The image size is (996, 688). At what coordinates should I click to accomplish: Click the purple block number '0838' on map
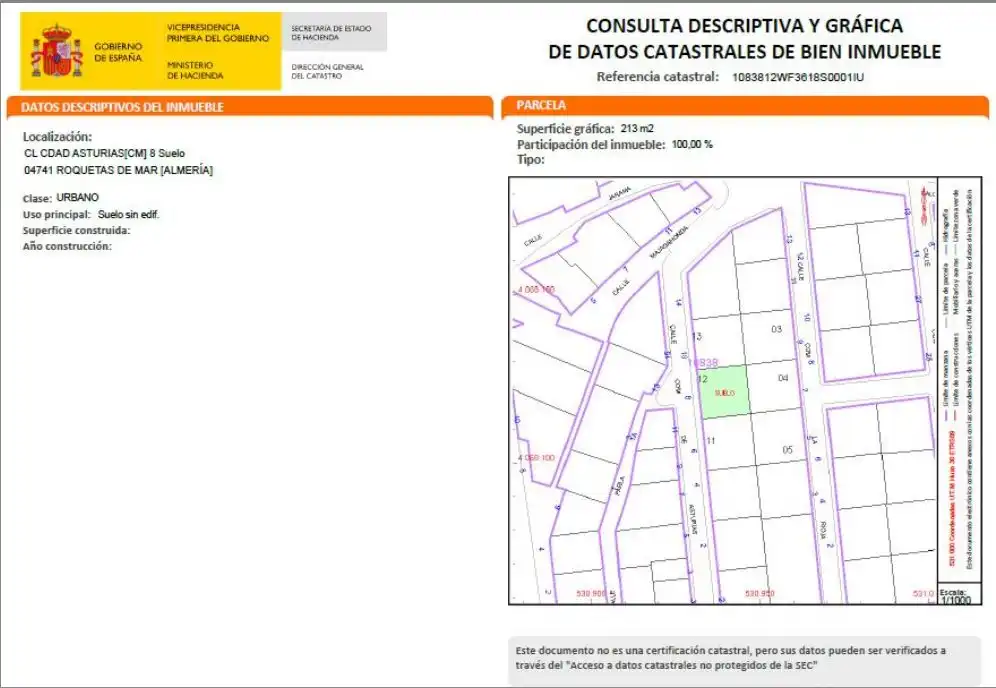pos(706,362)
